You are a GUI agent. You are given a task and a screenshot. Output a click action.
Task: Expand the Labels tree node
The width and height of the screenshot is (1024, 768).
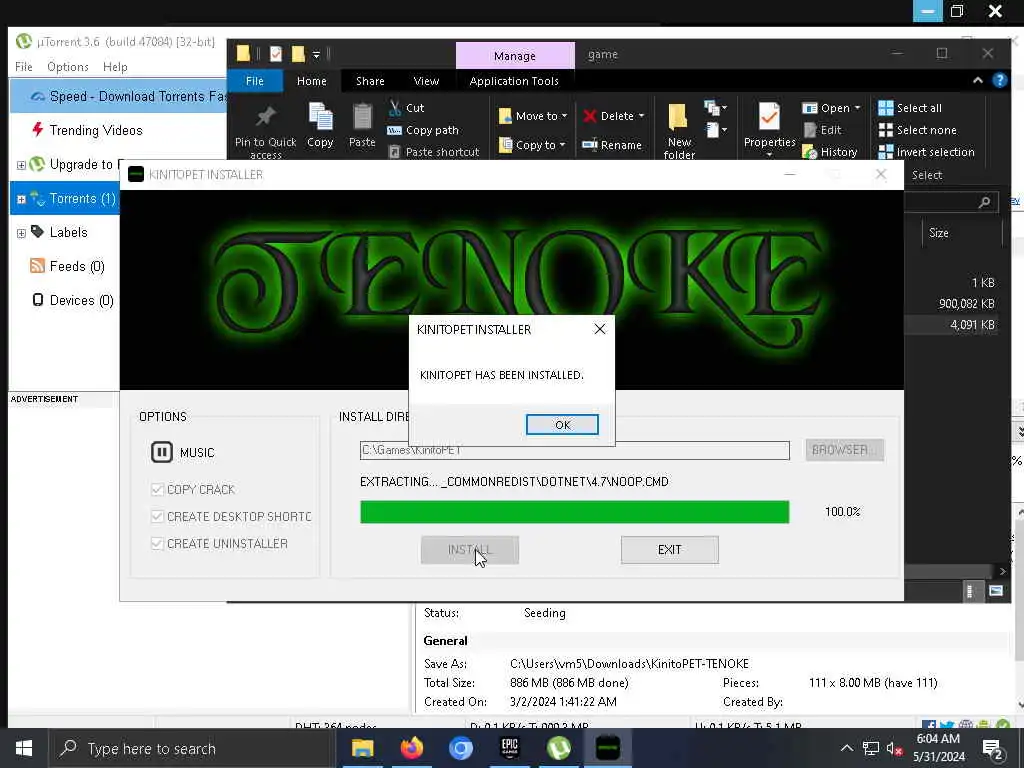[21, 233]
